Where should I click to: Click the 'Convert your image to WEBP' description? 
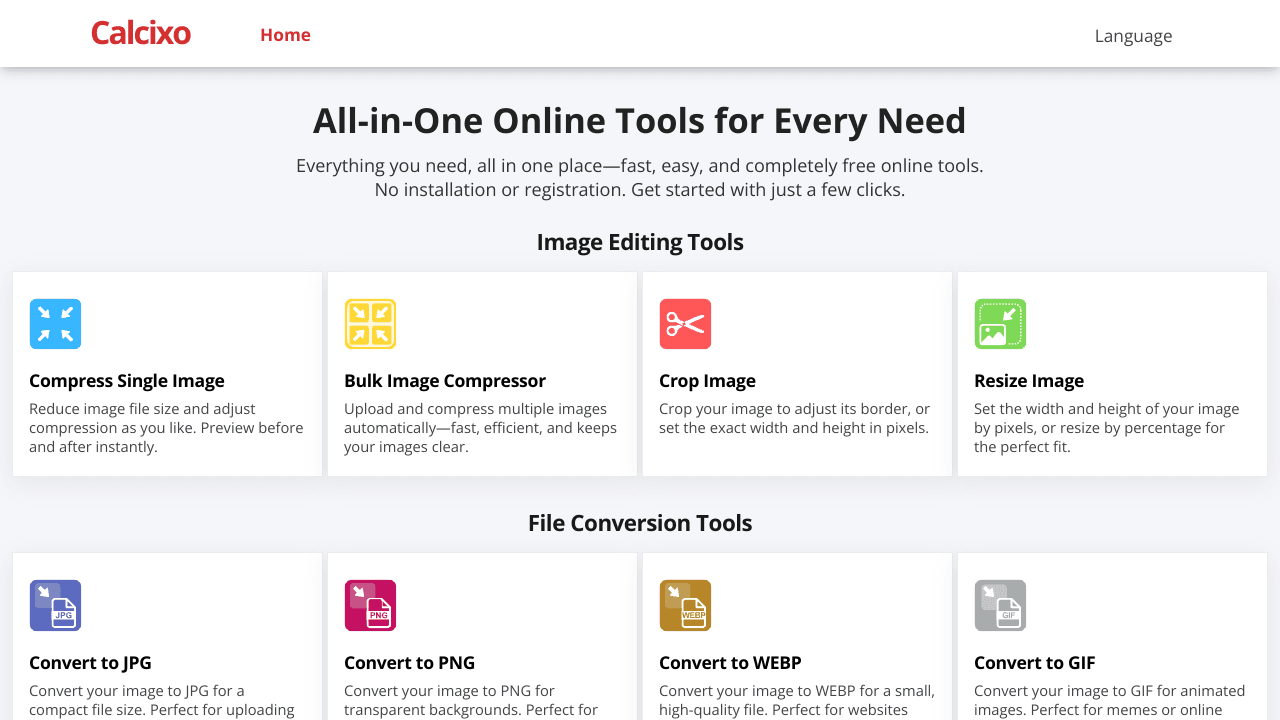click(x=797, y=700)
